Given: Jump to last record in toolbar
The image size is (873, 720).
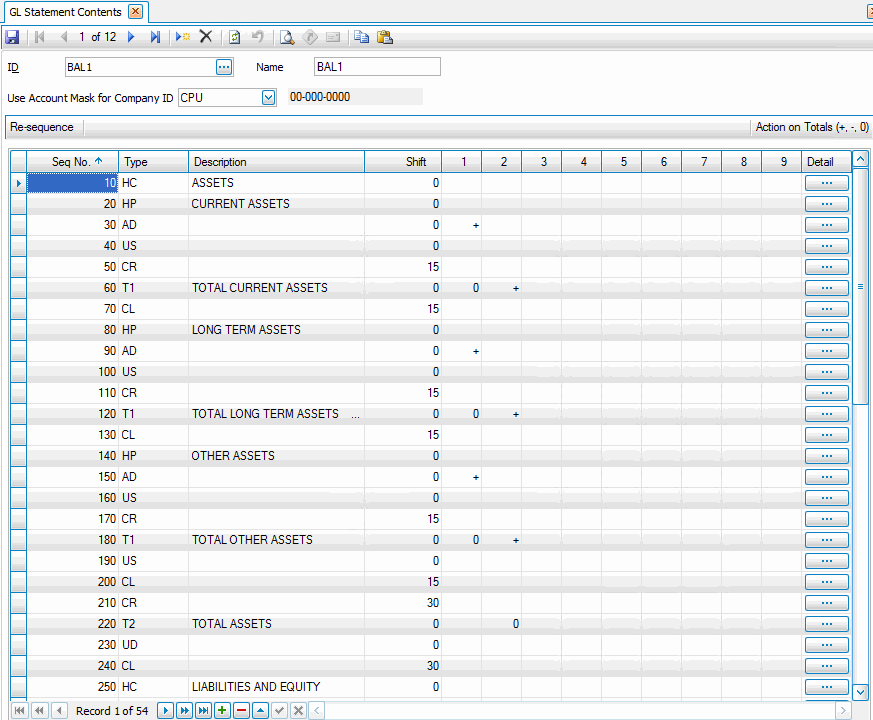Looking at the screenshot, I should [x=155, y=37].
